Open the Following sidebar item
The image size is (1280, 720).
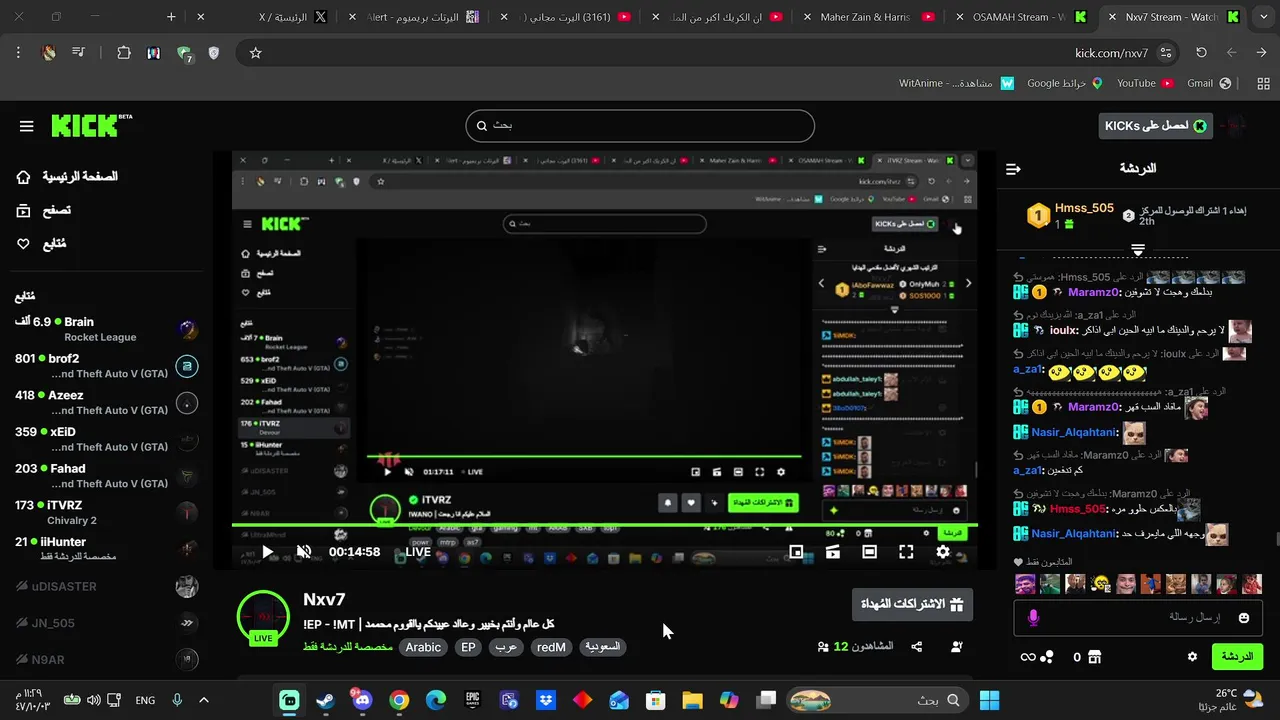42,244
